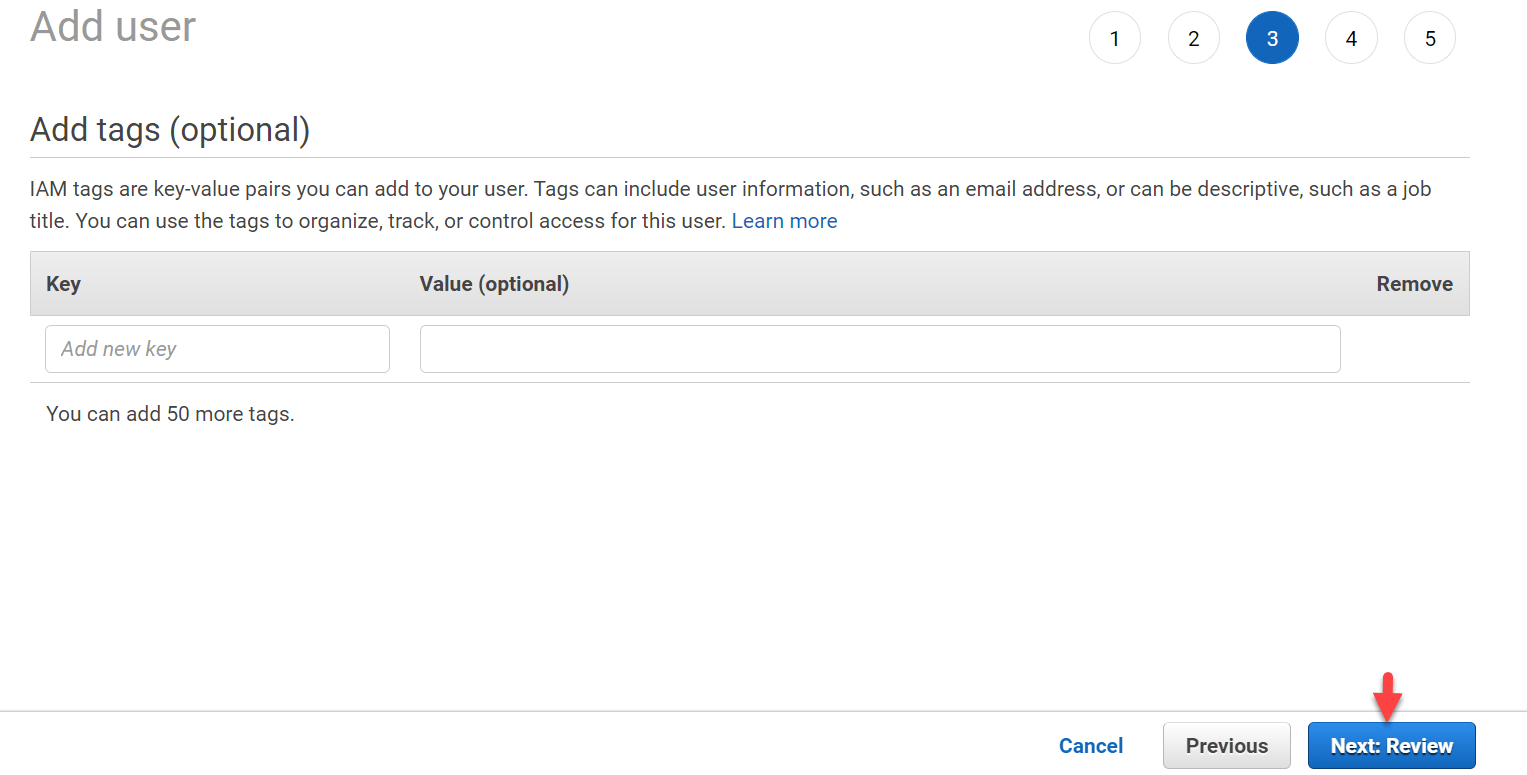Image resolution: width=1527 pixels, height=775 pixels.
Task: Click the tags remaining count text
Action: pyautogui.click(x=170, y=413)
